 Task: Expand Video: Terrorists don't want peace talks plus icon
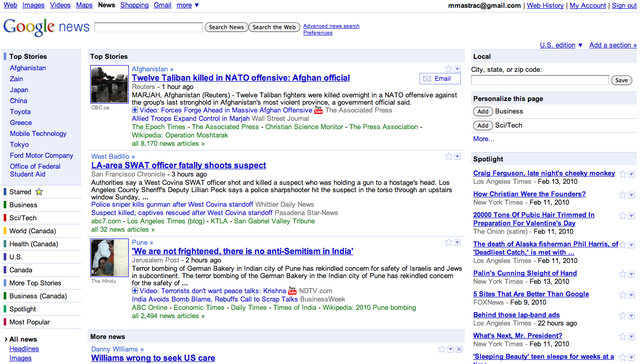point(135,291)
